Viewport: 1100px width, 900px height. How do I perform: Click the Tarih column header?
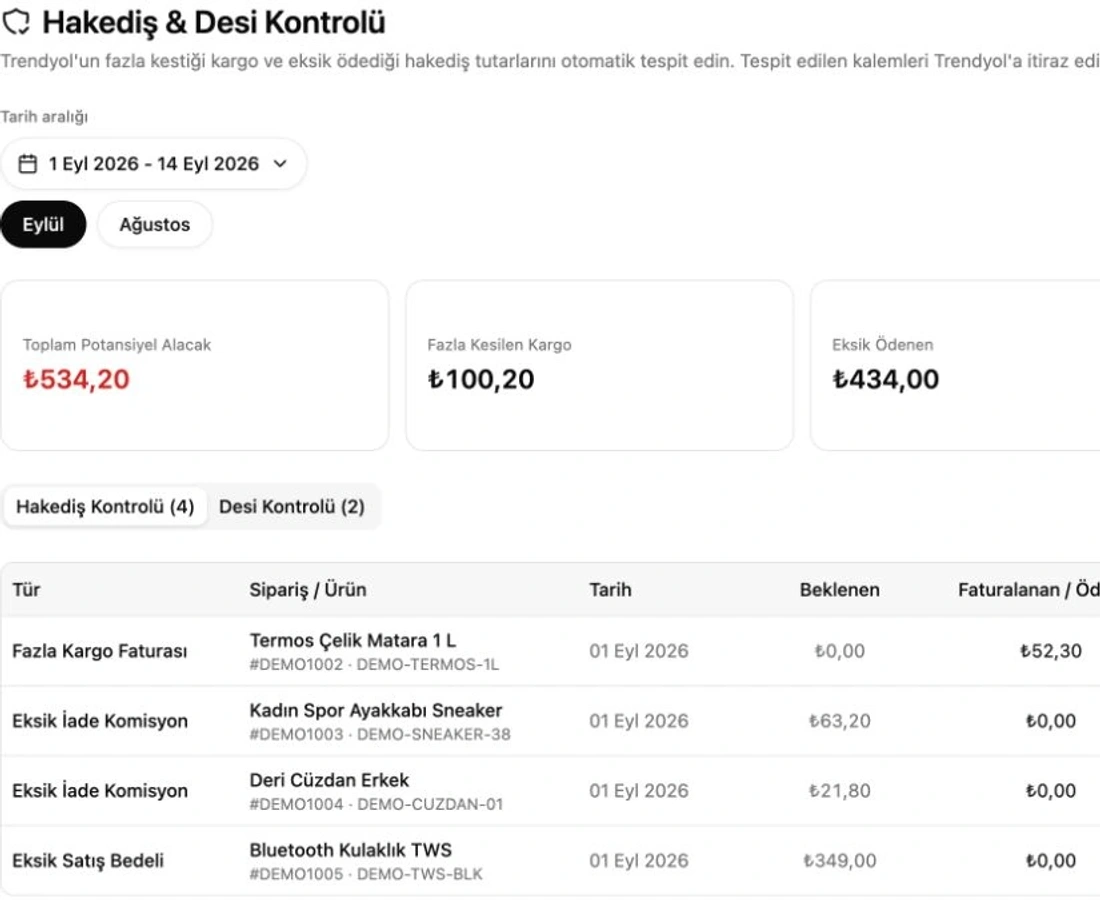point(610,589)
